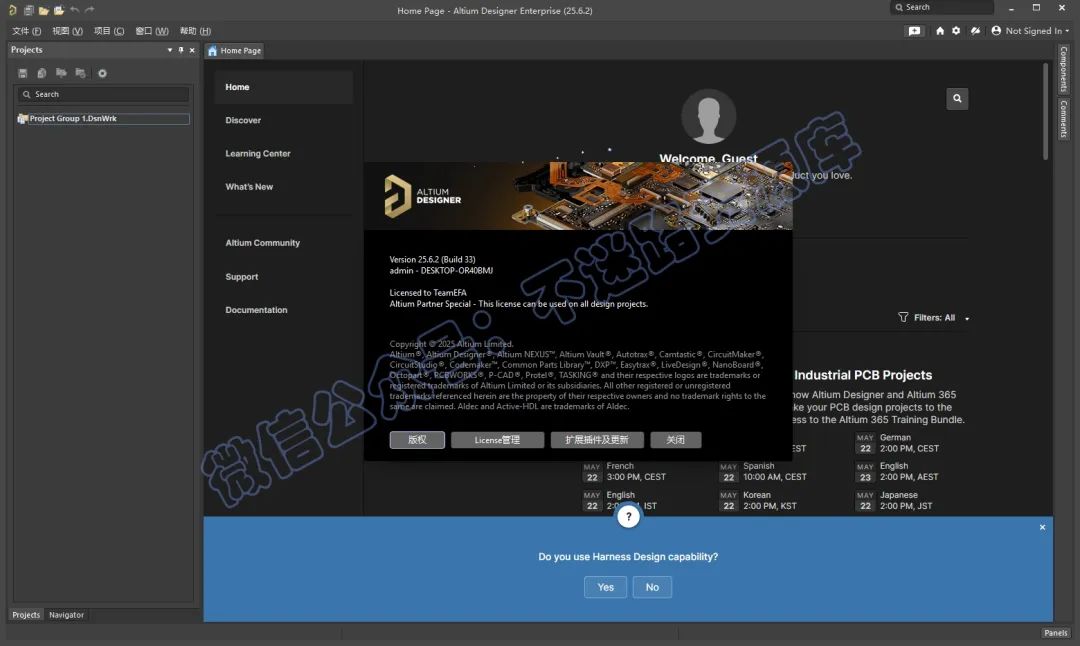Screen dimensions: 1080x646
Task: Open the 文件 (F) menu
Action: (x=26, y=31)
